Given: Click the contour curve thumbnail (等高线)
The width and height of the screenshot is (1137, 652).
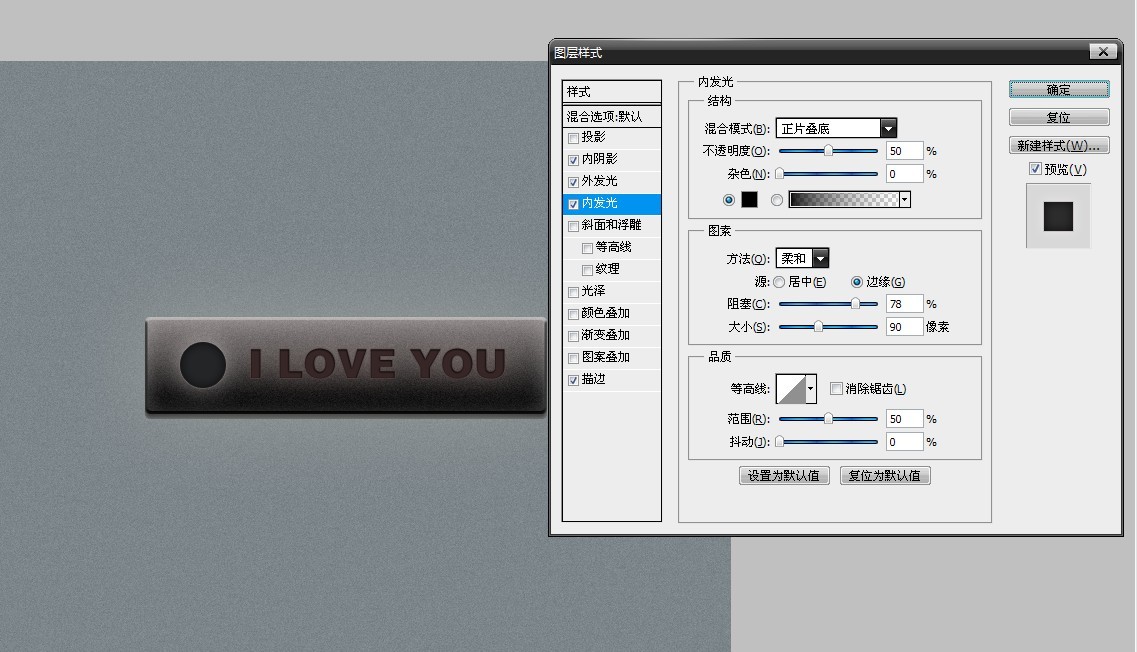Looking at the screenshot, I should pos(791,389).
